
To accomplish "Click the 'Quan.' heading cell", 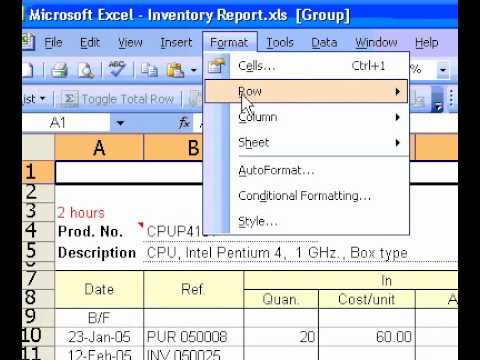I will 281,299.
